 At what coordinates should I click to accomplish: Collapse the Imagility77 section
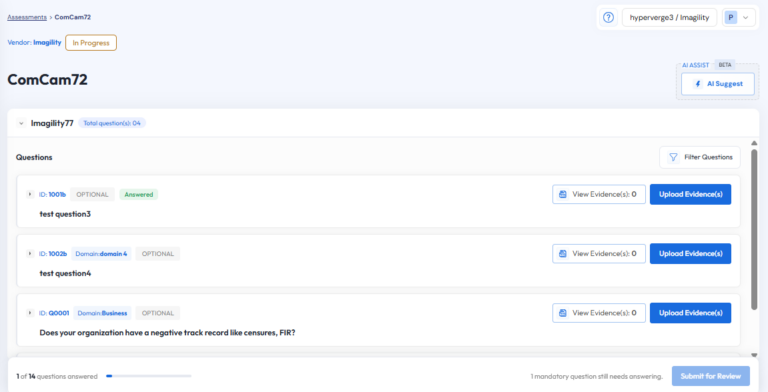tap(21, 123)
